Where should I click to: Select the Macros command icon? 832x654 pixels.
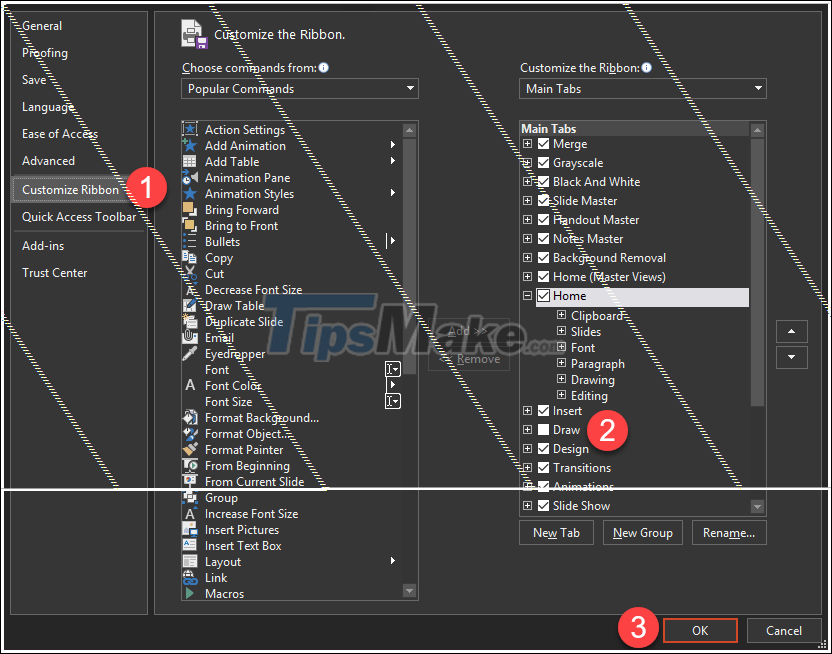190,593
